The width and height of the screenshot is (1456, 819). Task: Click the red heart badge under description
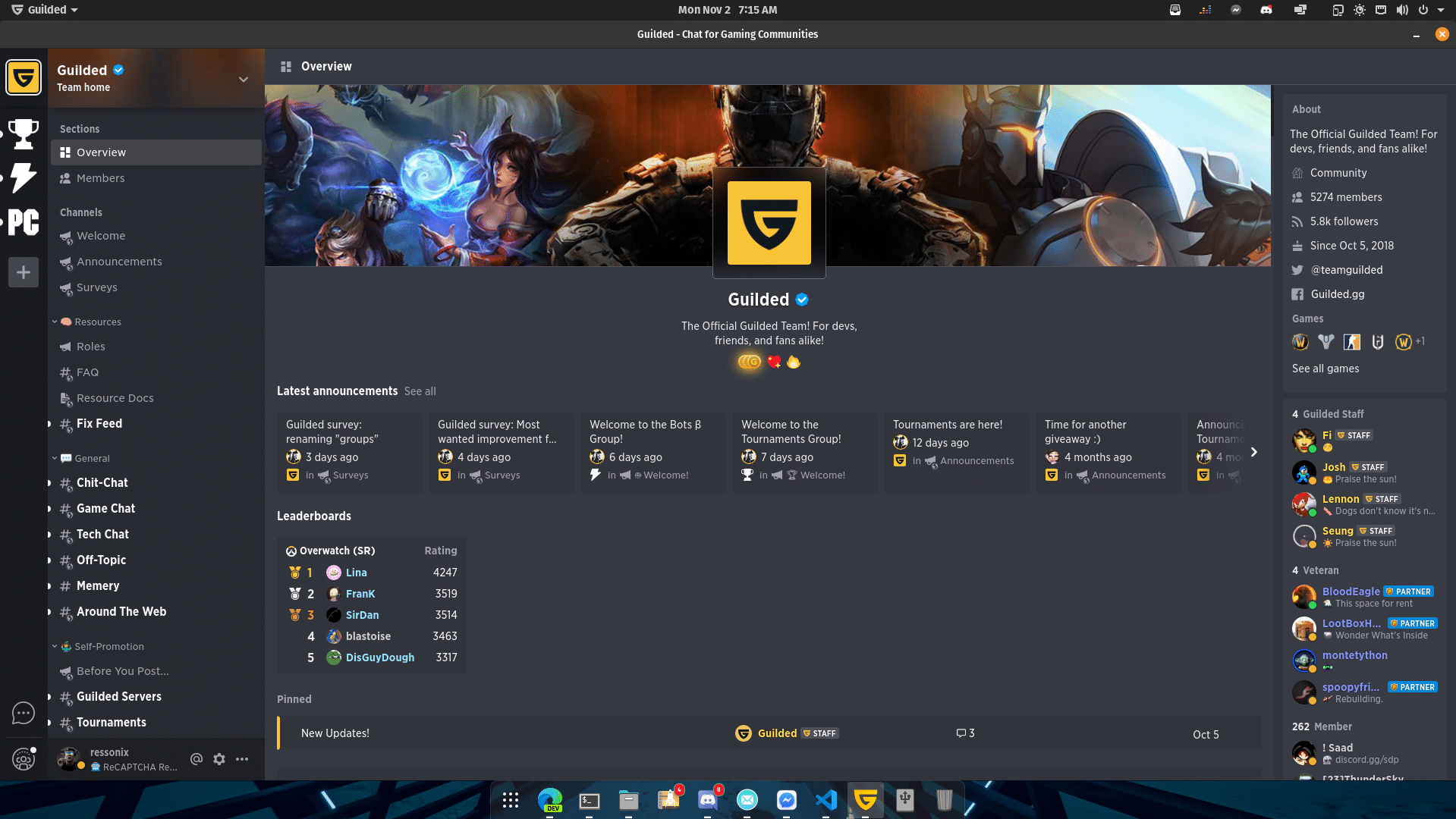coord(774,362)
